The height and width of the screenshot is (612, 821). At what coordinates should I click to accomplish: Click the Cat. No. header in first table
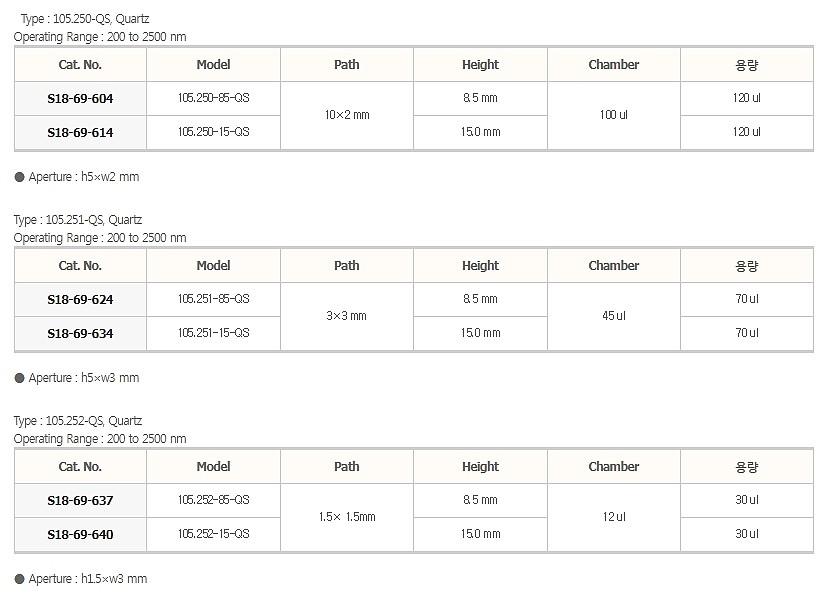(80, 65)
